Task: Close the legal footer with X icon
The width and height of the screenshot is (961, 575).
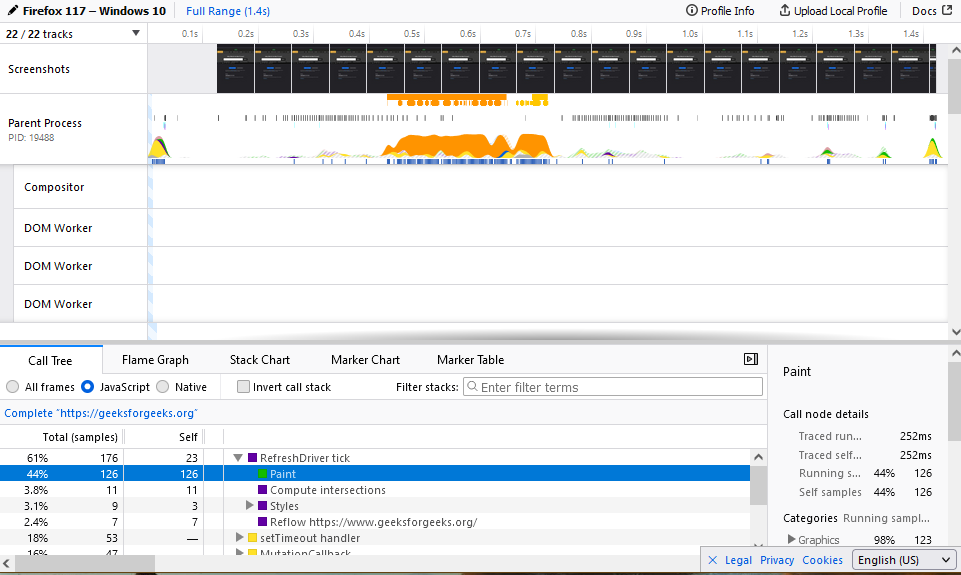Action: (x=712, y=560)
